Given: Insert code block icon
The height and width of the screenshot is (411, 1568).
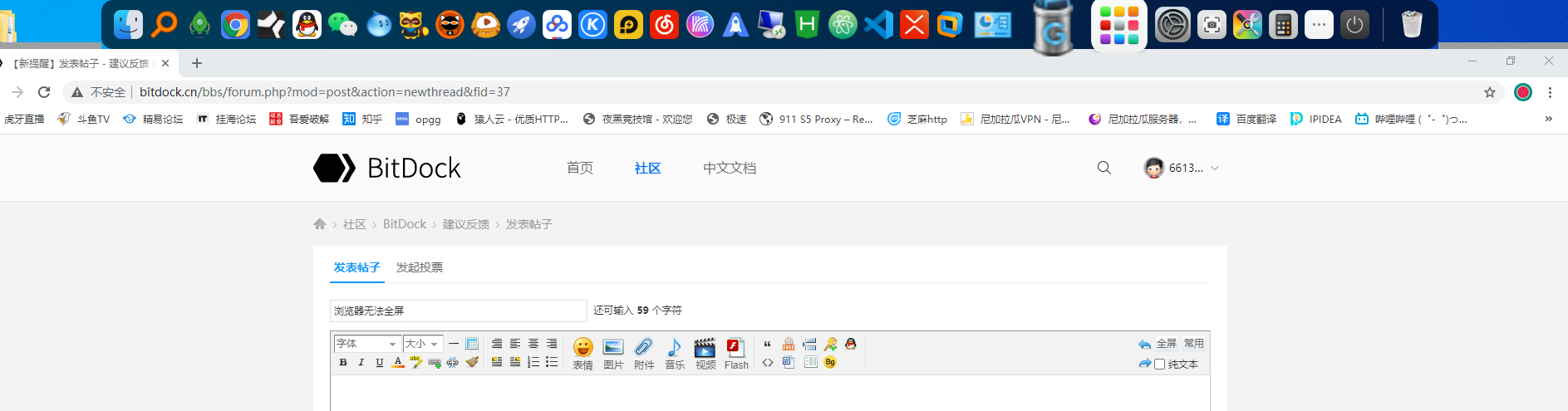Looking at the screenshot, I should 767,363.
